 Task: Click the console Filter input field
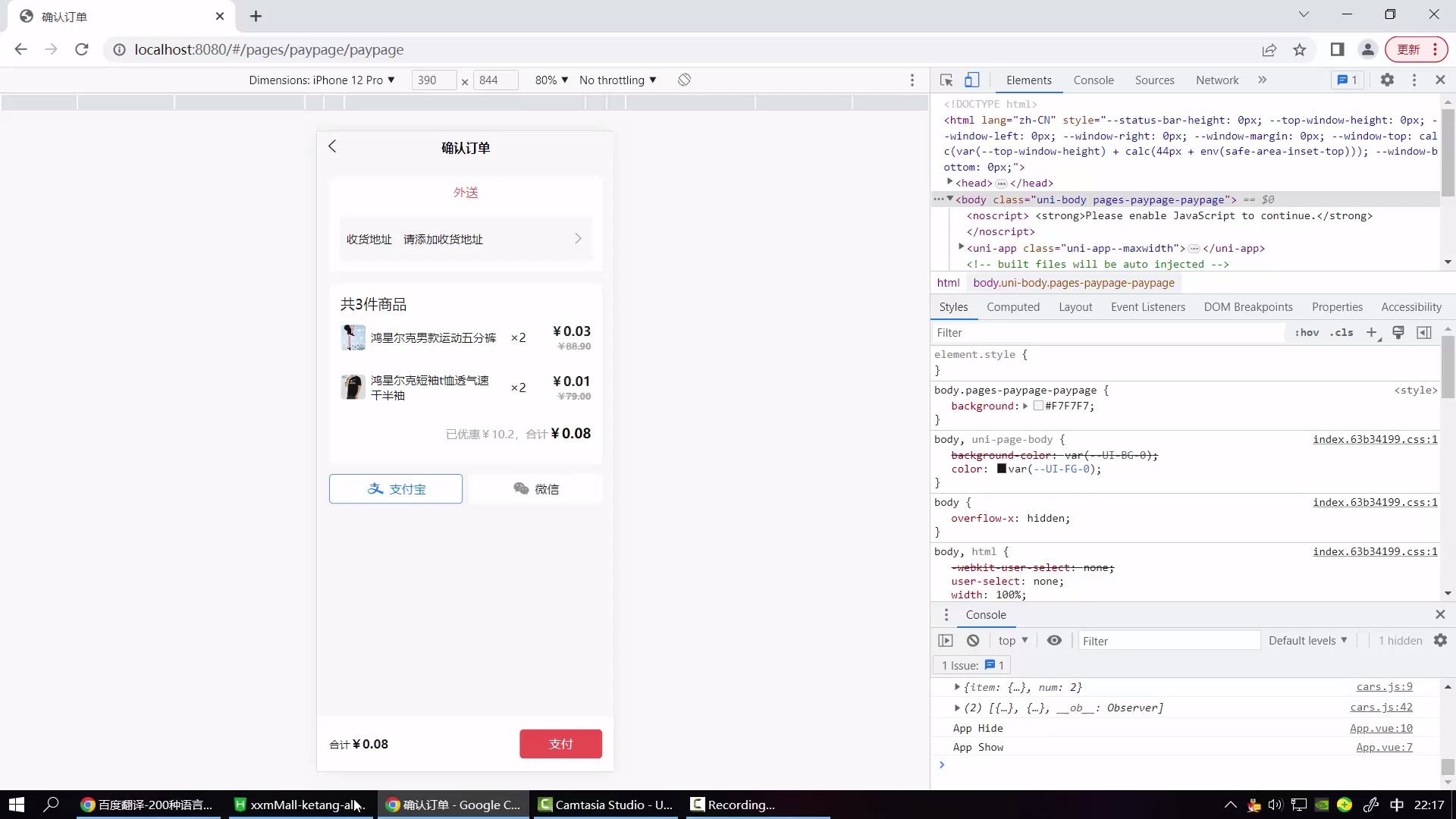(1168, 641)
